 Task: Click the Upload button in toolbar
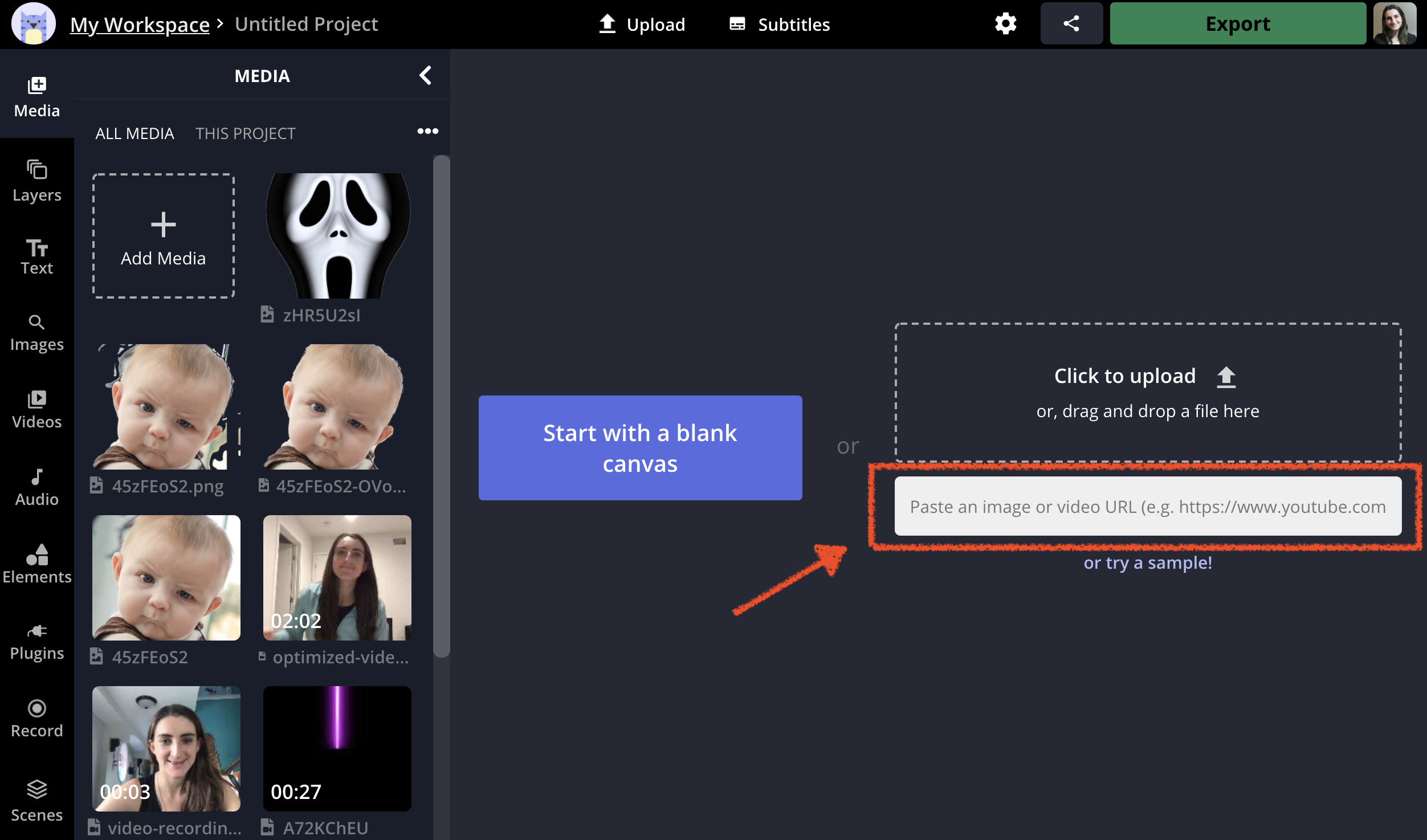[x=640, y=24]
